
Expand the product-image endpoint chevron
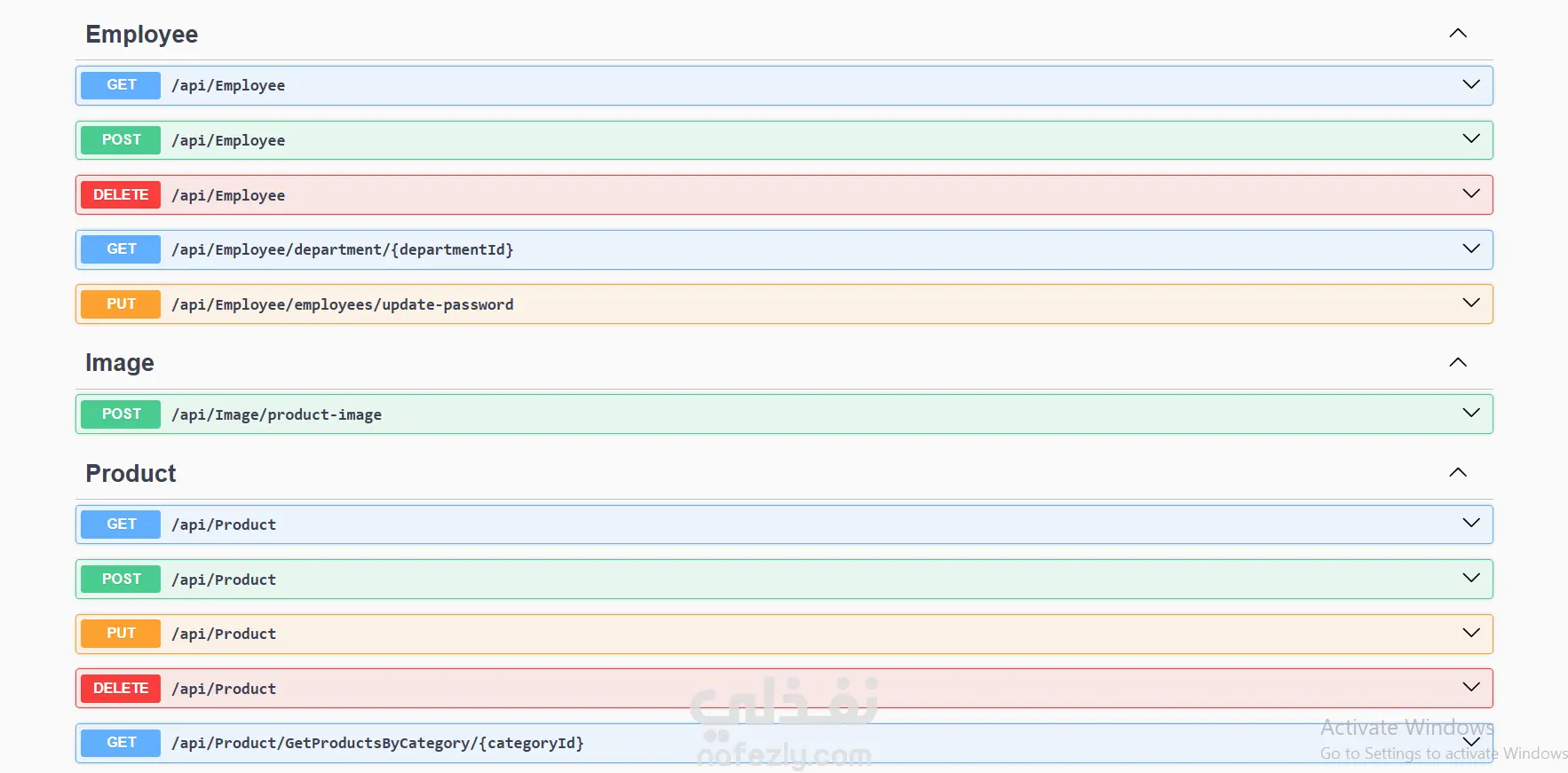(x=1471, y=413)
